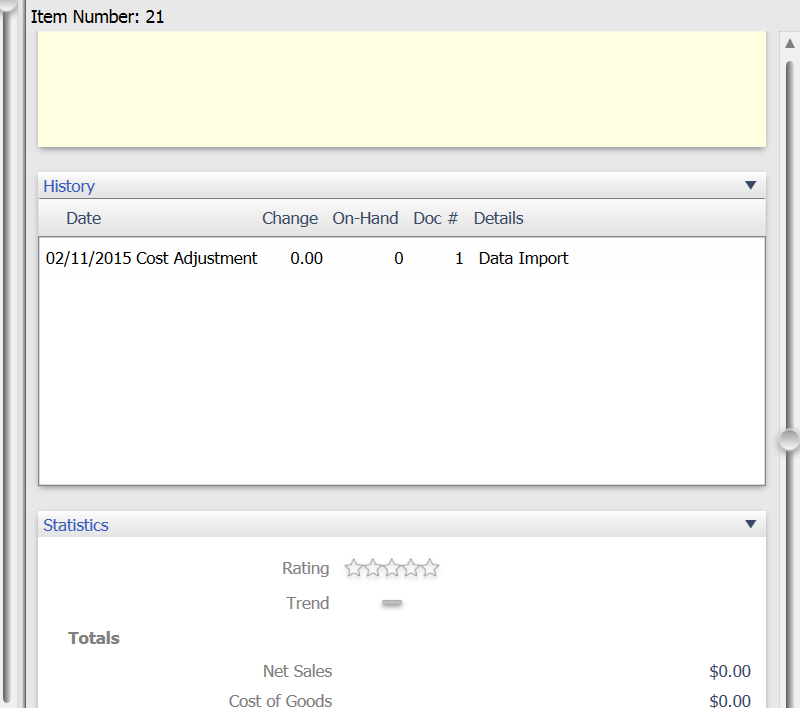The height and width of the screenshot is (708, 800).
Task: Click the Net Sales $0.00 value
Action: [730, 671]
